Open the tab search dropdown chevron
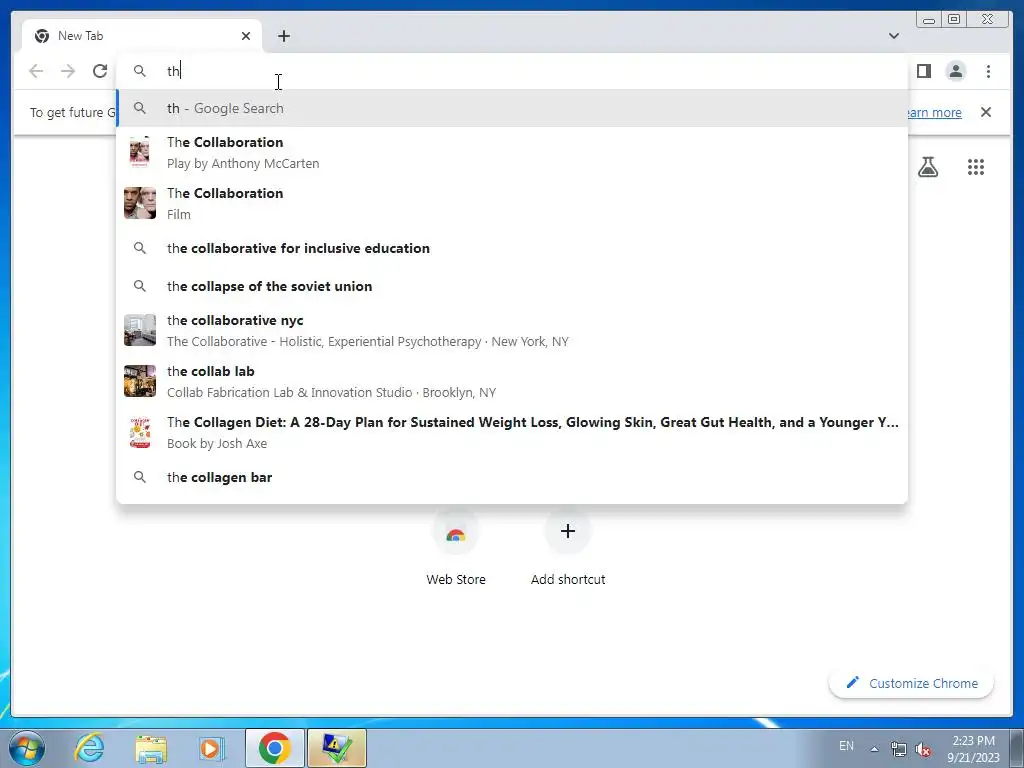 pyautogui.click(x=893, y=36)
